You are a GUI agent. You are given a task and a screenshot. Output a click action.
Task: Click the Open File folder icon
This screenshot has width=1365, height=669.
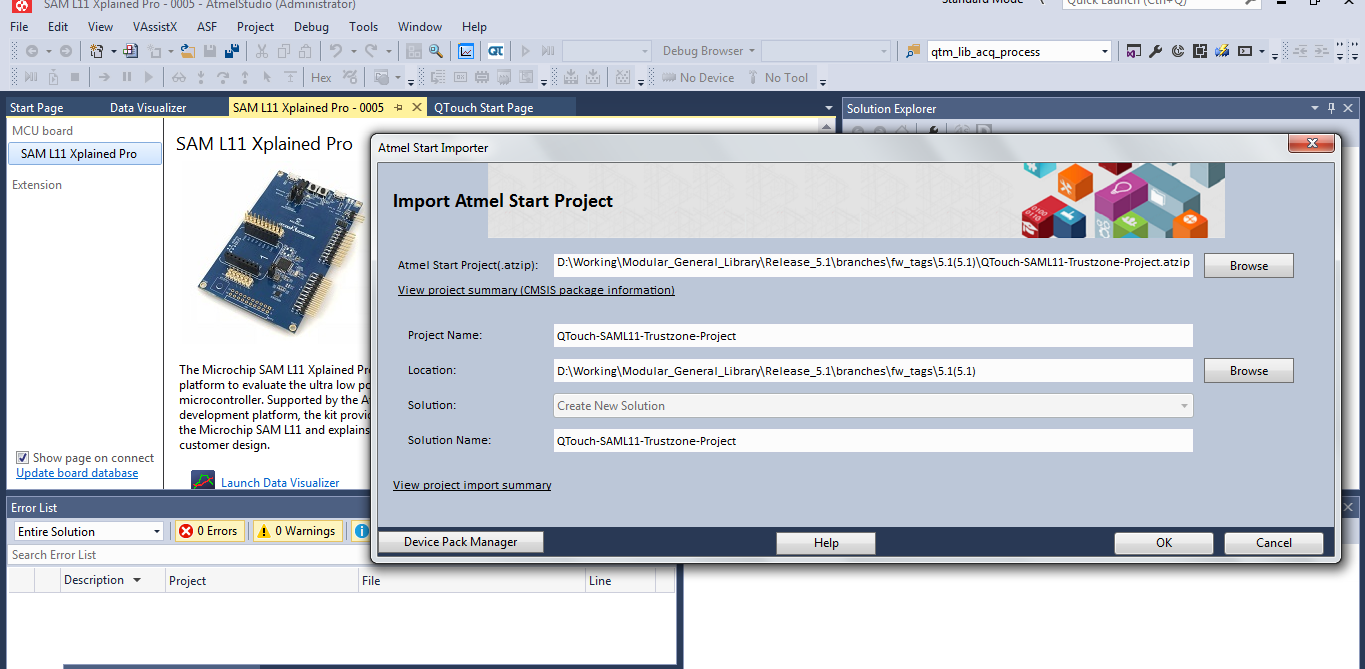187,51
